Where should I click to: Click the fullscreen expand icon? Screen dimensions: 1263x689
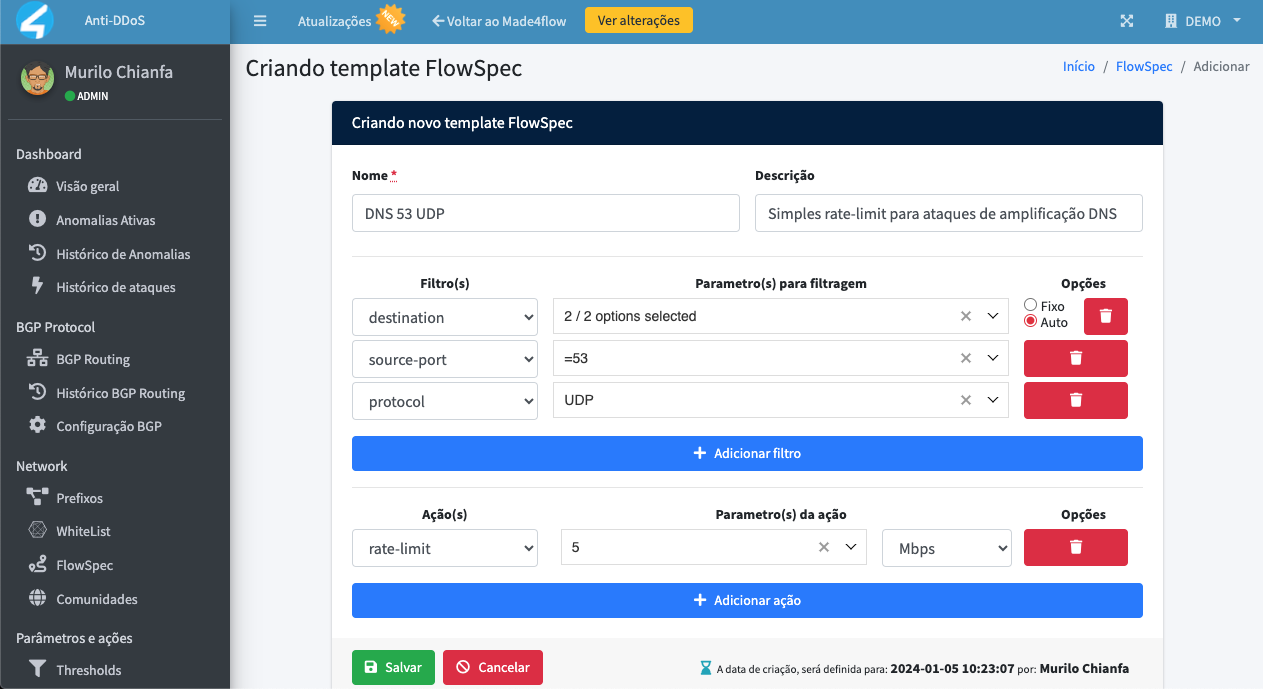tap(1127, 20)
